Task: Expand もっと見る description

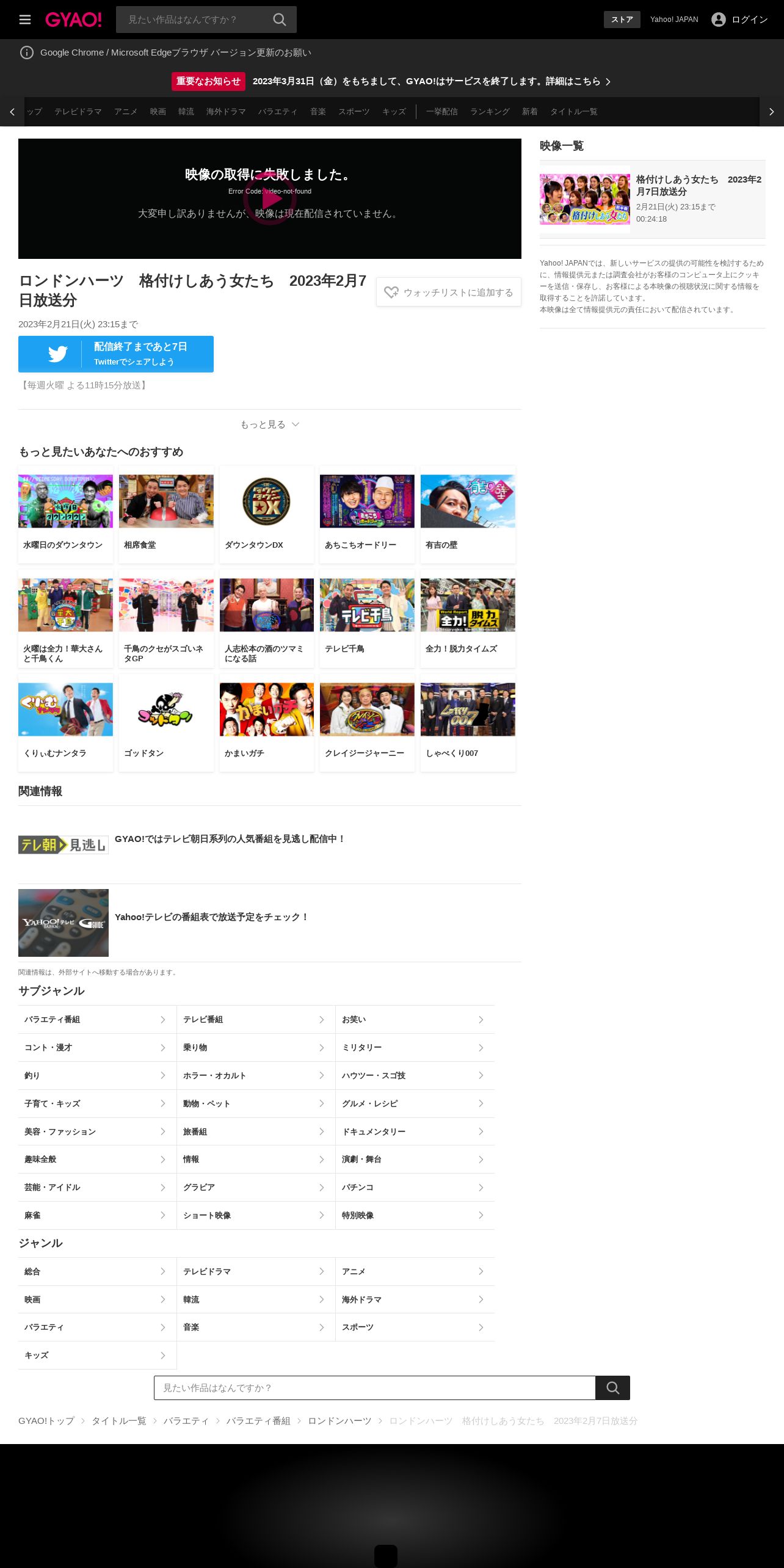Action: pos(269,424)
